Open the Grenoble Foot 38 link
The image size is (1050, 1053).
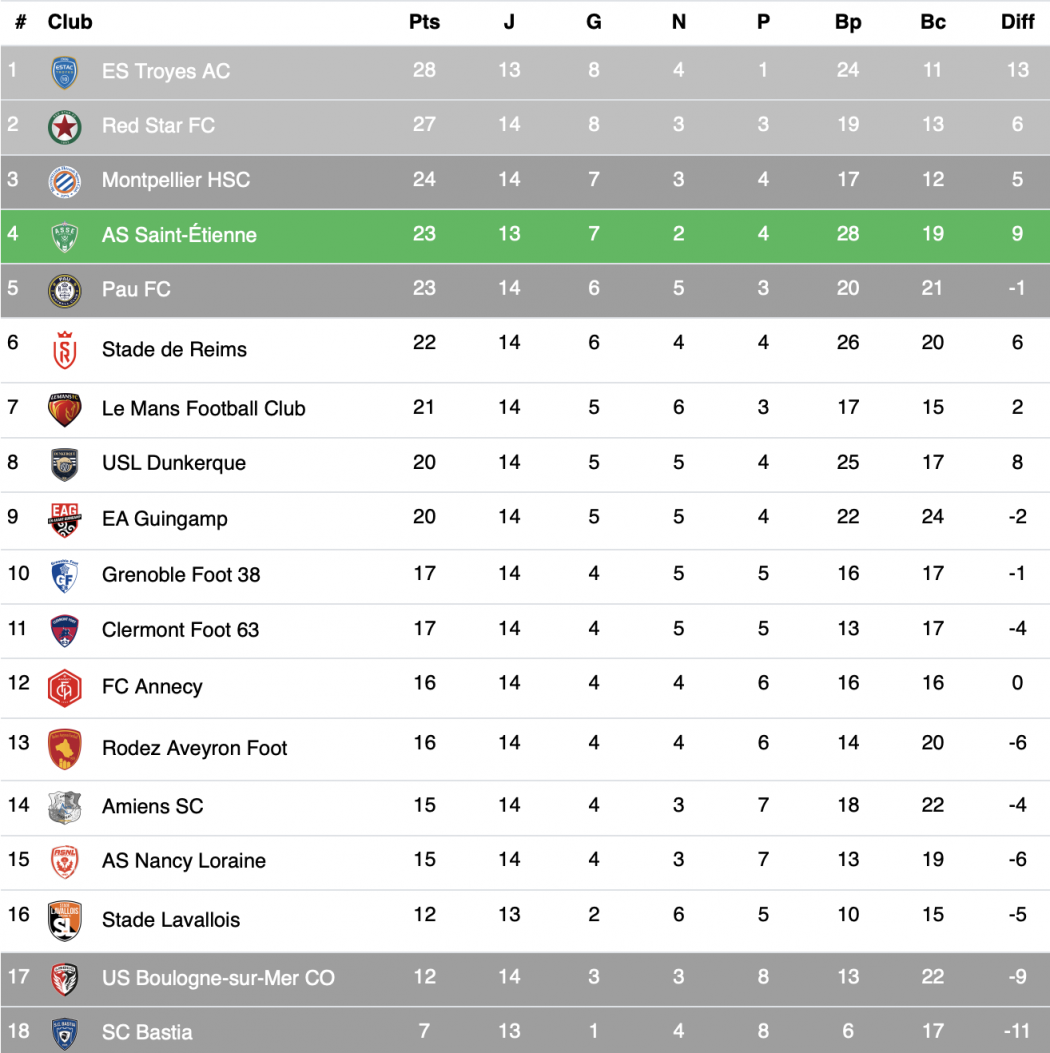181,575
